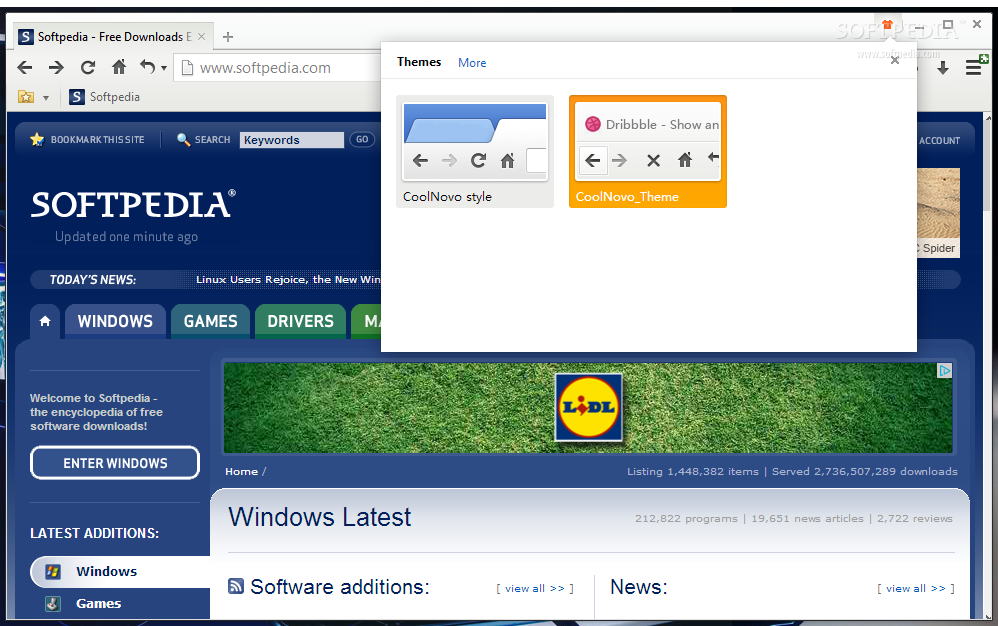Click the SOFTPEDIA logo
The image size is (998, 626).
point(133,205)
